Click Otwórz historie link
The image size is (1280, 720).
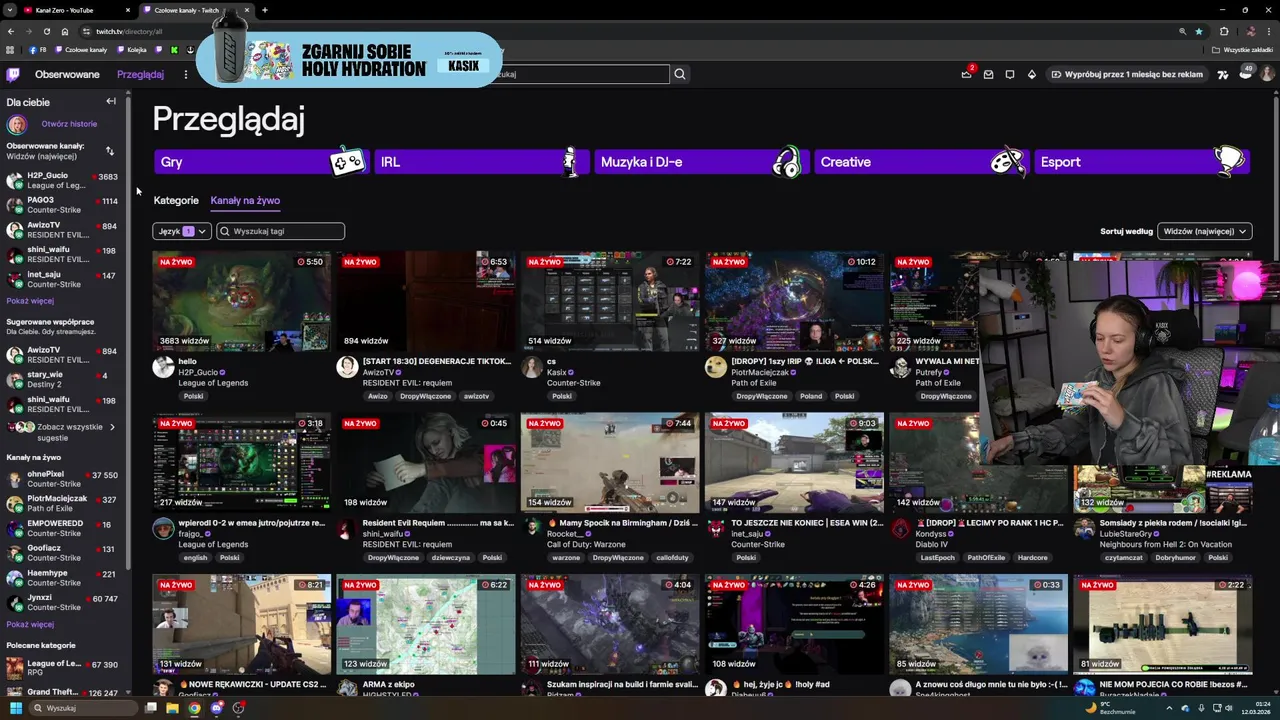pyautogui.click(x=69, y=124)
